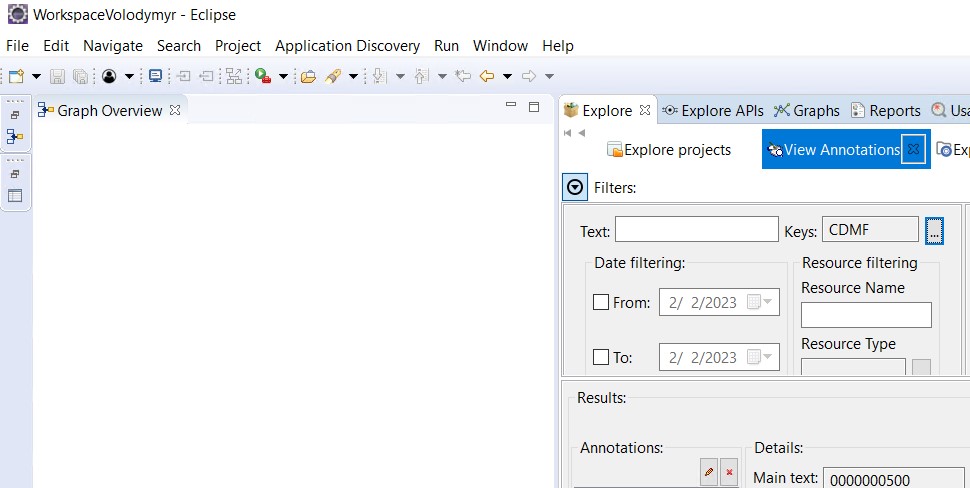Open the Edit menu
Viewport: 970px width, 488px height.
[x=56, y=46]
